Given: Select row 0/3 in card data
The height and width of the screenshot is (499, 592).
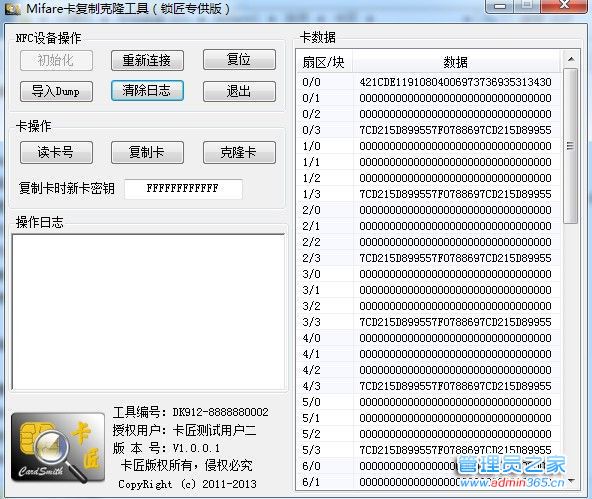Looking at the screenshot, I should tap(428, 130).
